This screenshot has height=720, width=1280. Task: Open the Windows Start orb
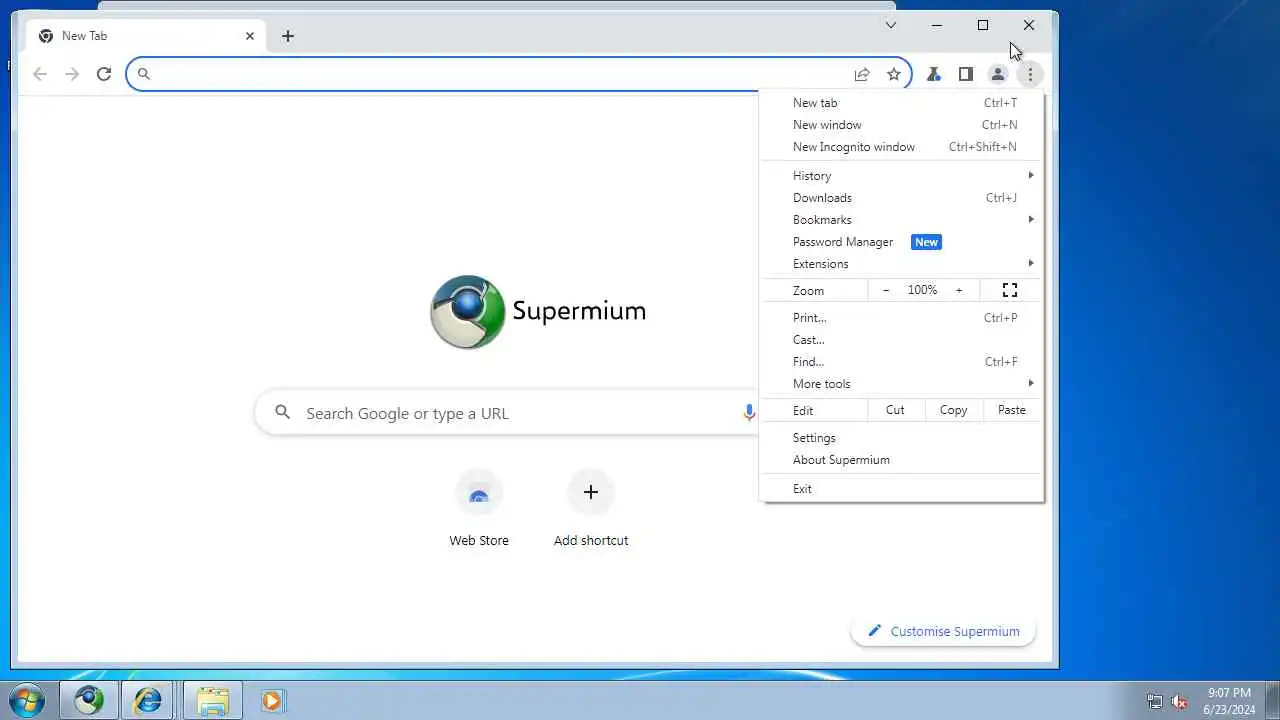(27, 700)
